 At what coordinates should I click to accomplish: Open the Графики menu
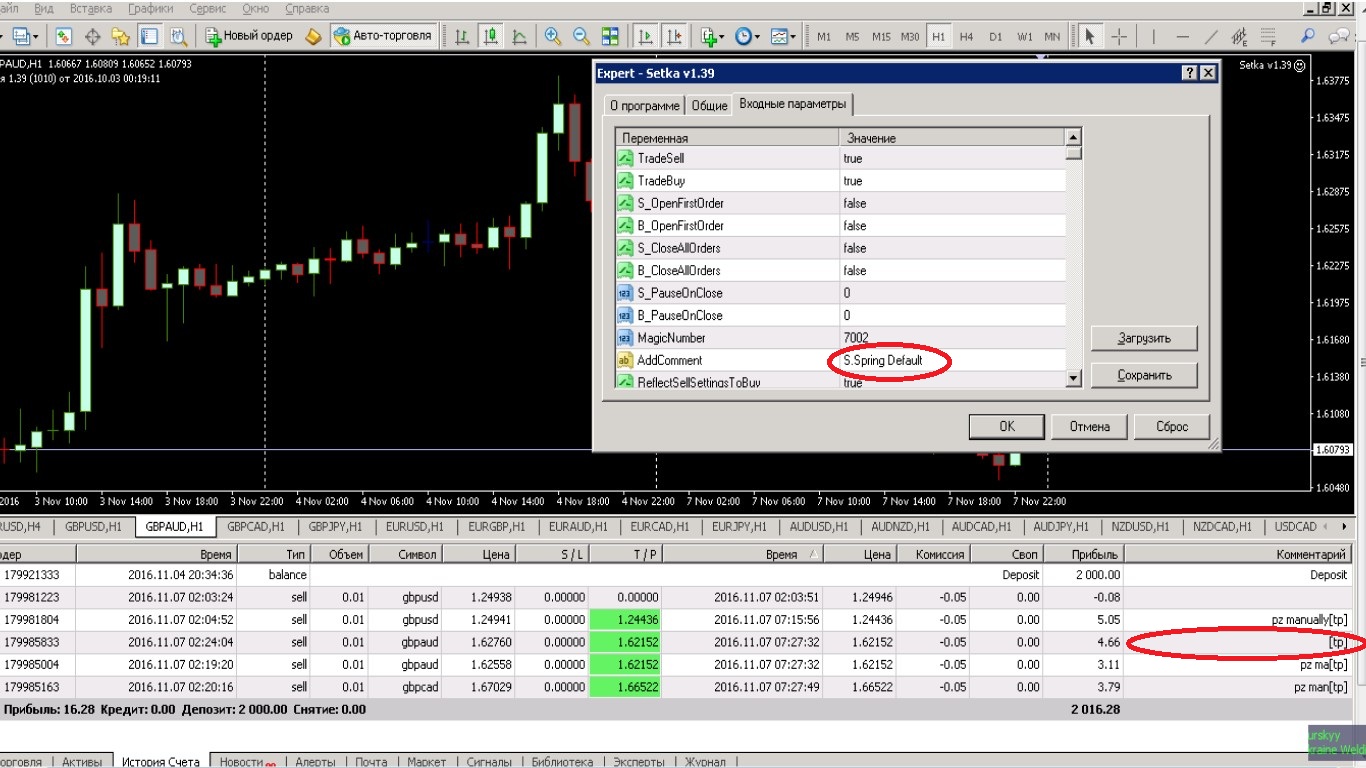[x=150, y=9]
